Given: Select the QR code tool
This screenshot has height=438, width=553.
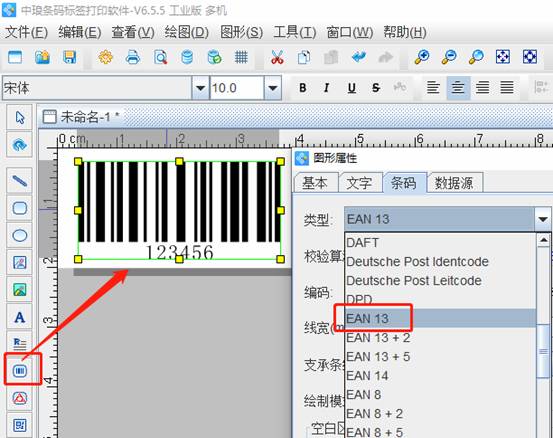Looking at the screenshot, I should 20,426.
